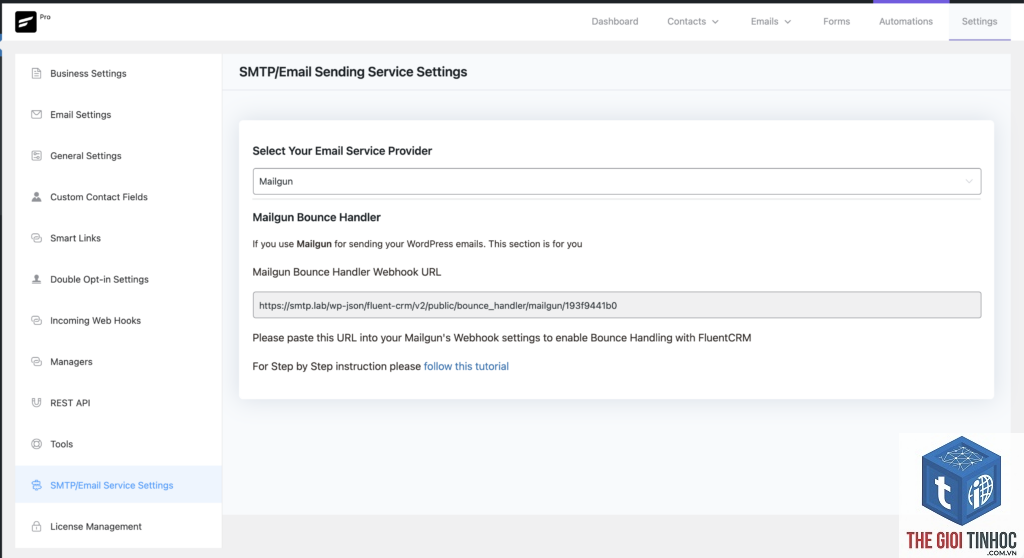
Task: Click the 'If you use Mailgun' description text
Action: 417,244
